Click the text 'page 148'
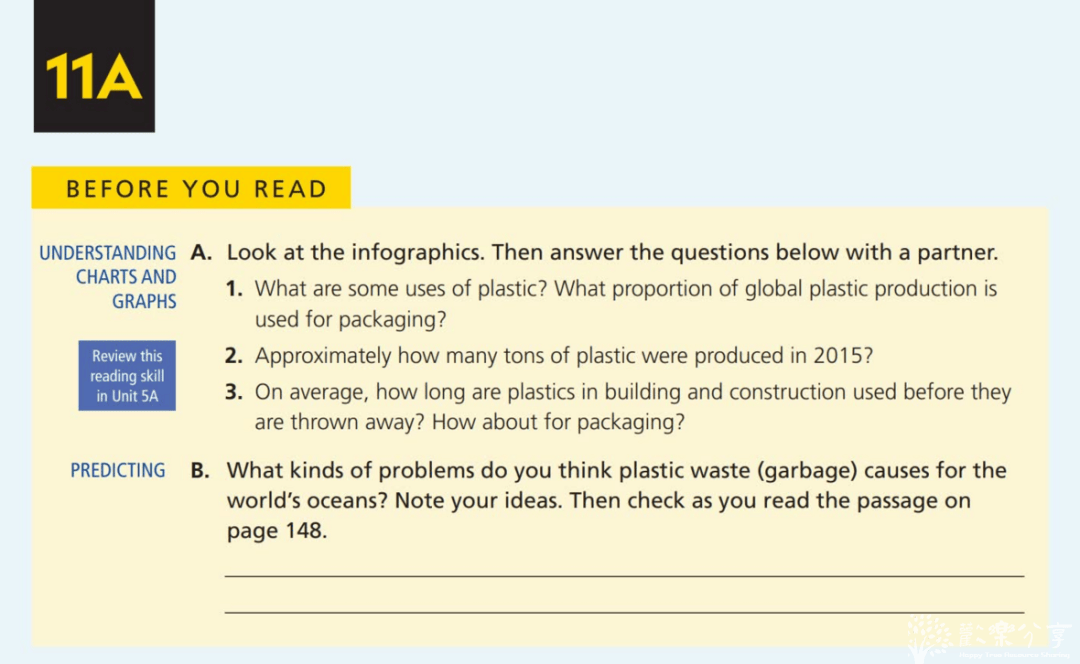1080x664 pixels. click(x=275, y=531)
